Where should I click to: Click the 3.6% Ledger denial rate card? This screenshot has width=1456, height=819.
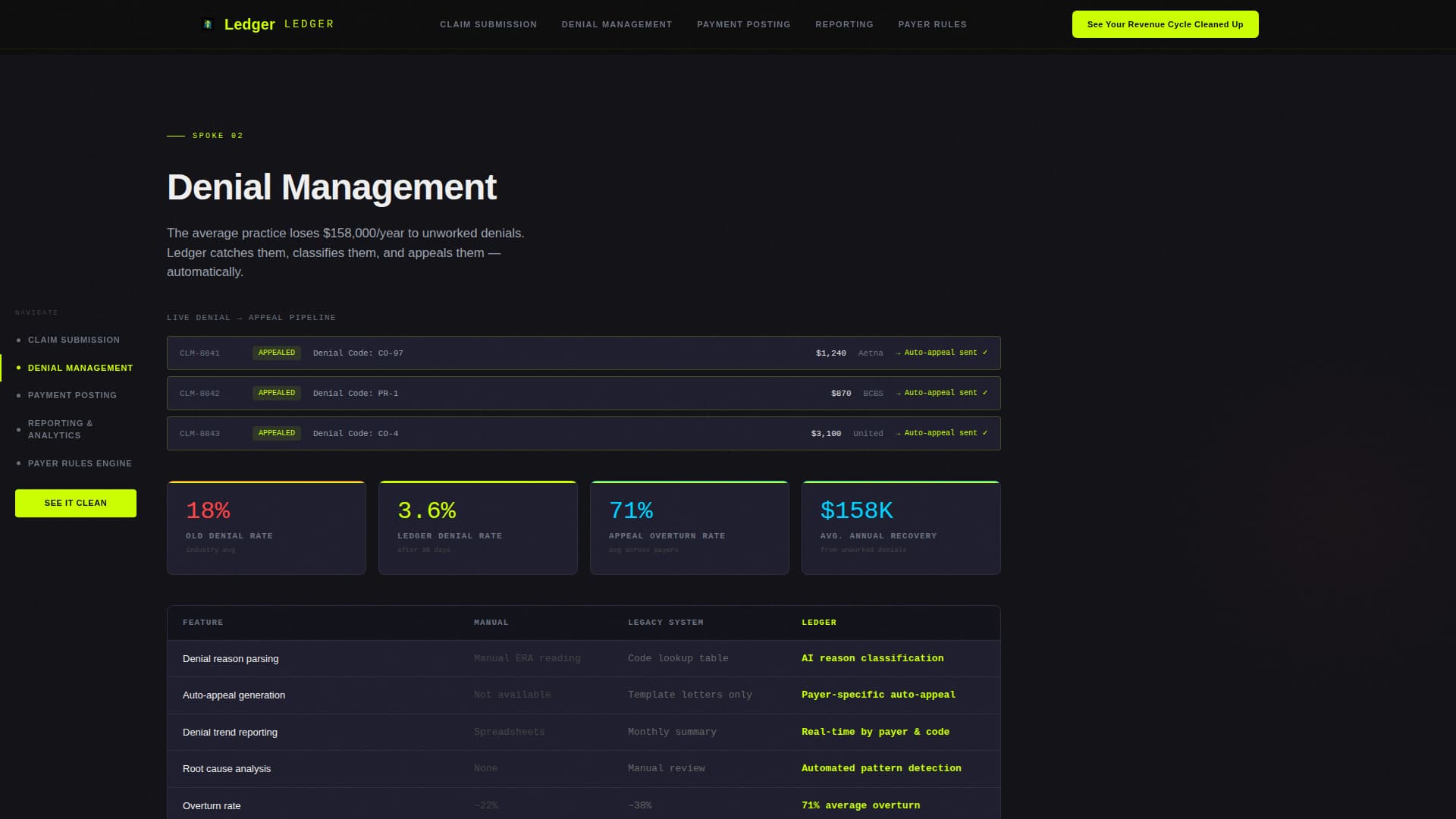click(x=478, y=528)
